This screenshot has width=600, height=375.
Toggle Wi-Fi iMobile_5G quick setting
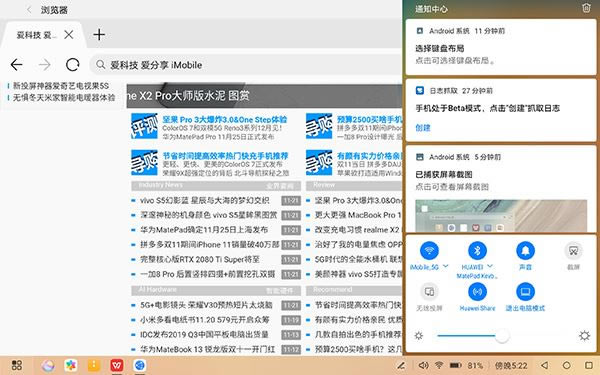(x=429, y=251)
